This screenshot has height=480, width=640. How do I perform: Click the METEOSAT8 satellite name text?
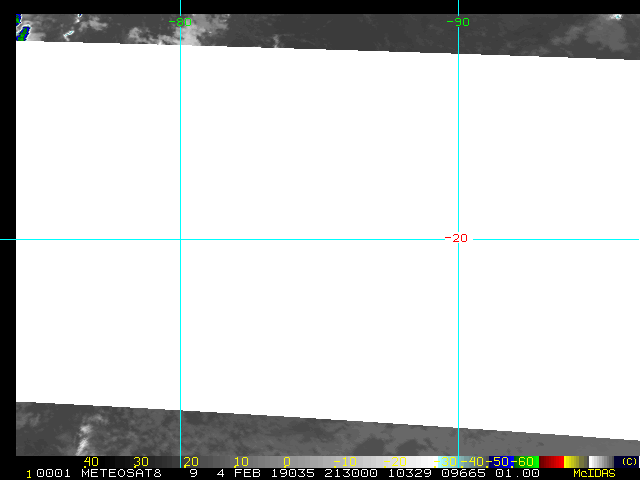120,473
